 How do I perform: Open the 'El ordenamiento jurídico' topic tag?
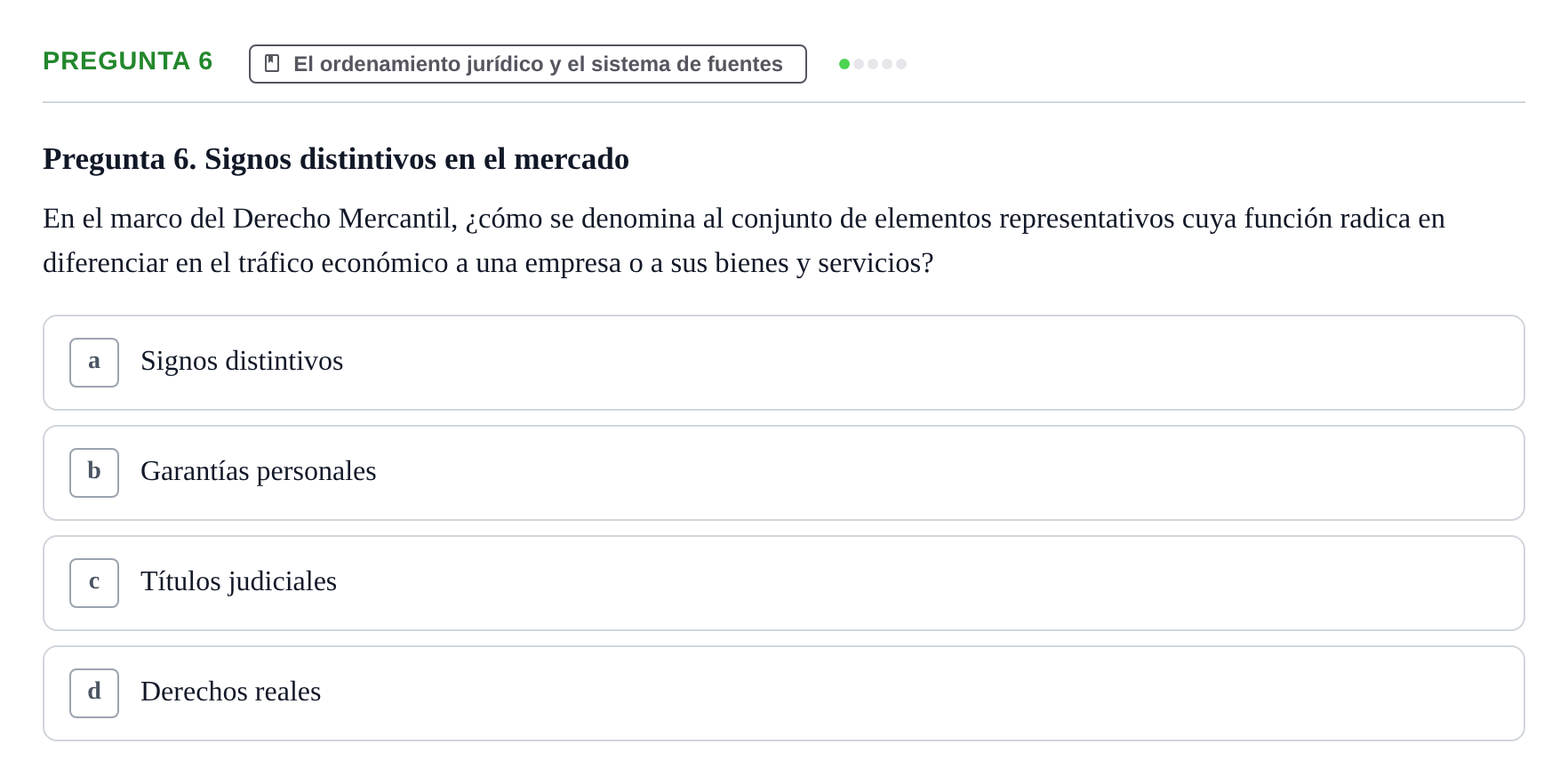(x=528, y=64)
